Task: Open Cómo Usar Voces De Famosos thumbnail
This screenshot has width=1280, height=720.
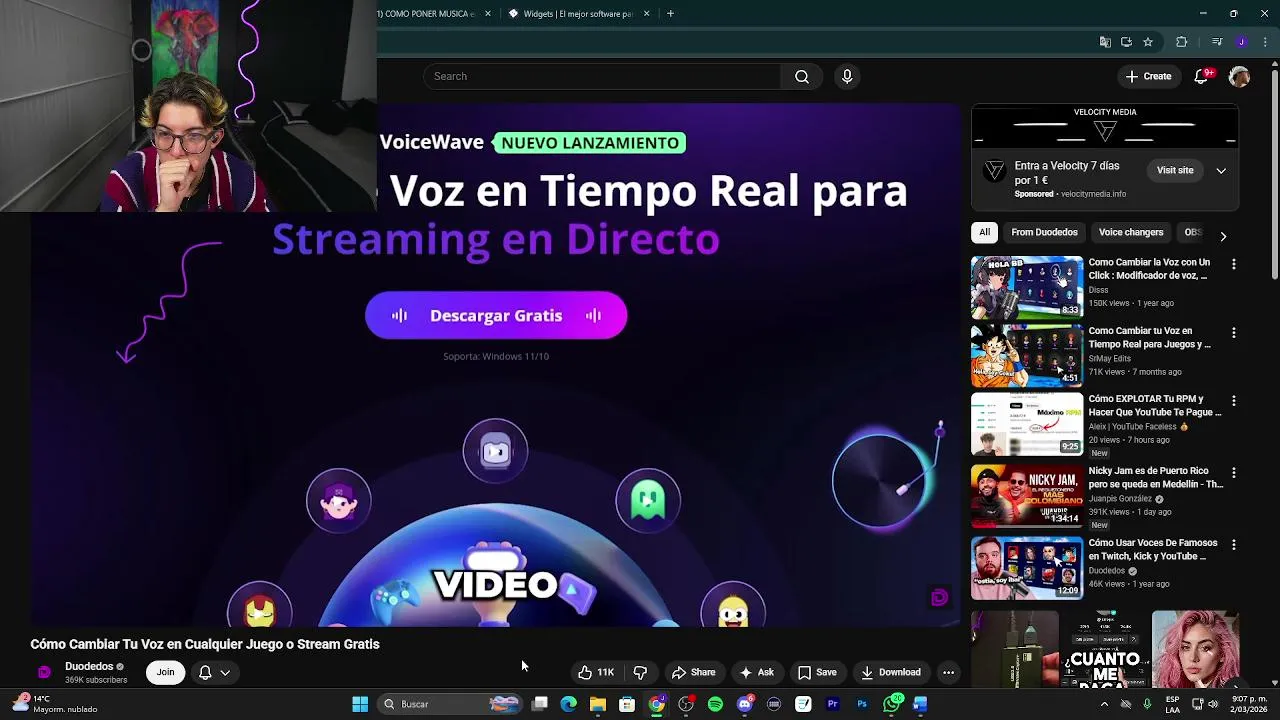Action: [1027, 568]
